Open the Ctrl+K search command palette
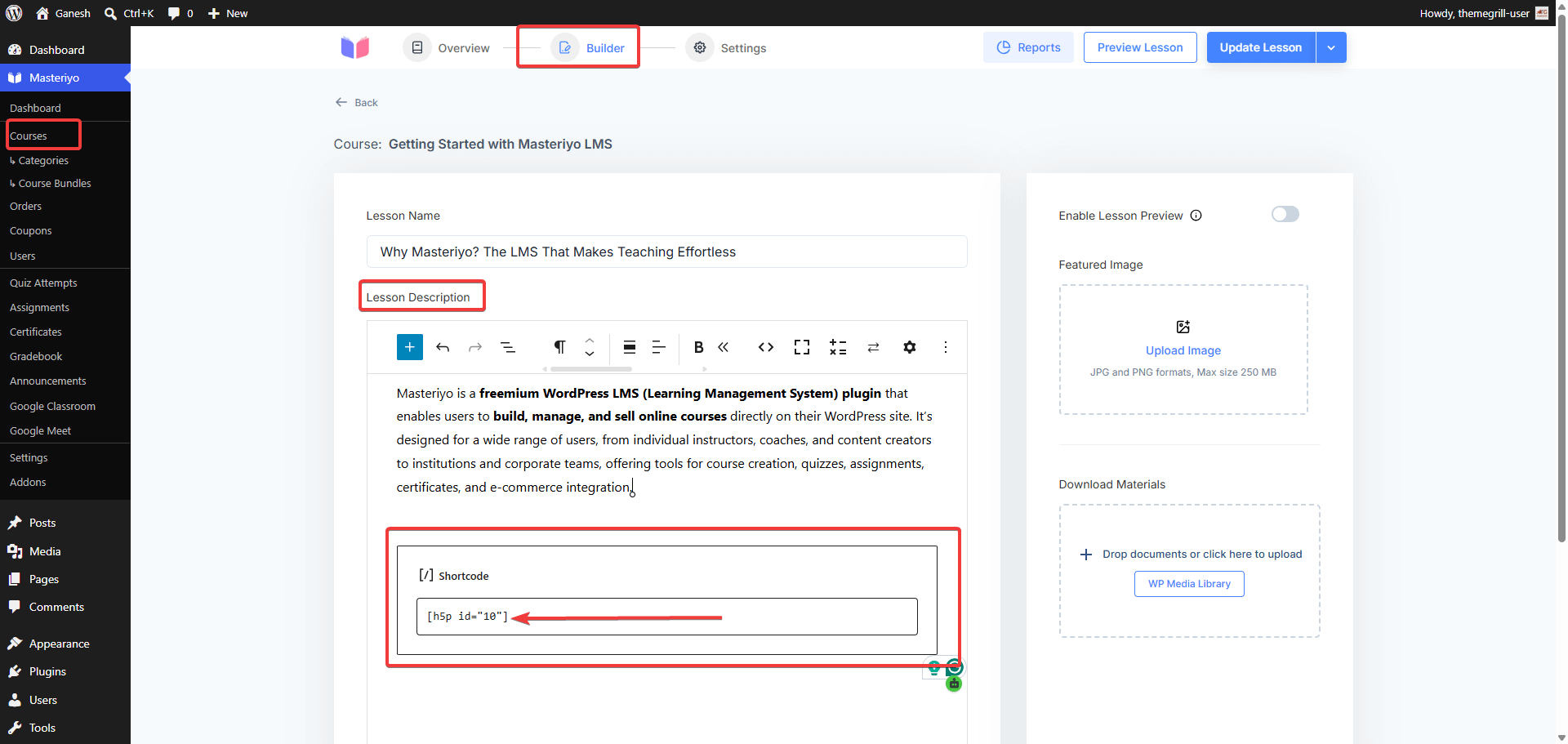The height and width of the screenshot is (744, 1568). tap(130, 13)
